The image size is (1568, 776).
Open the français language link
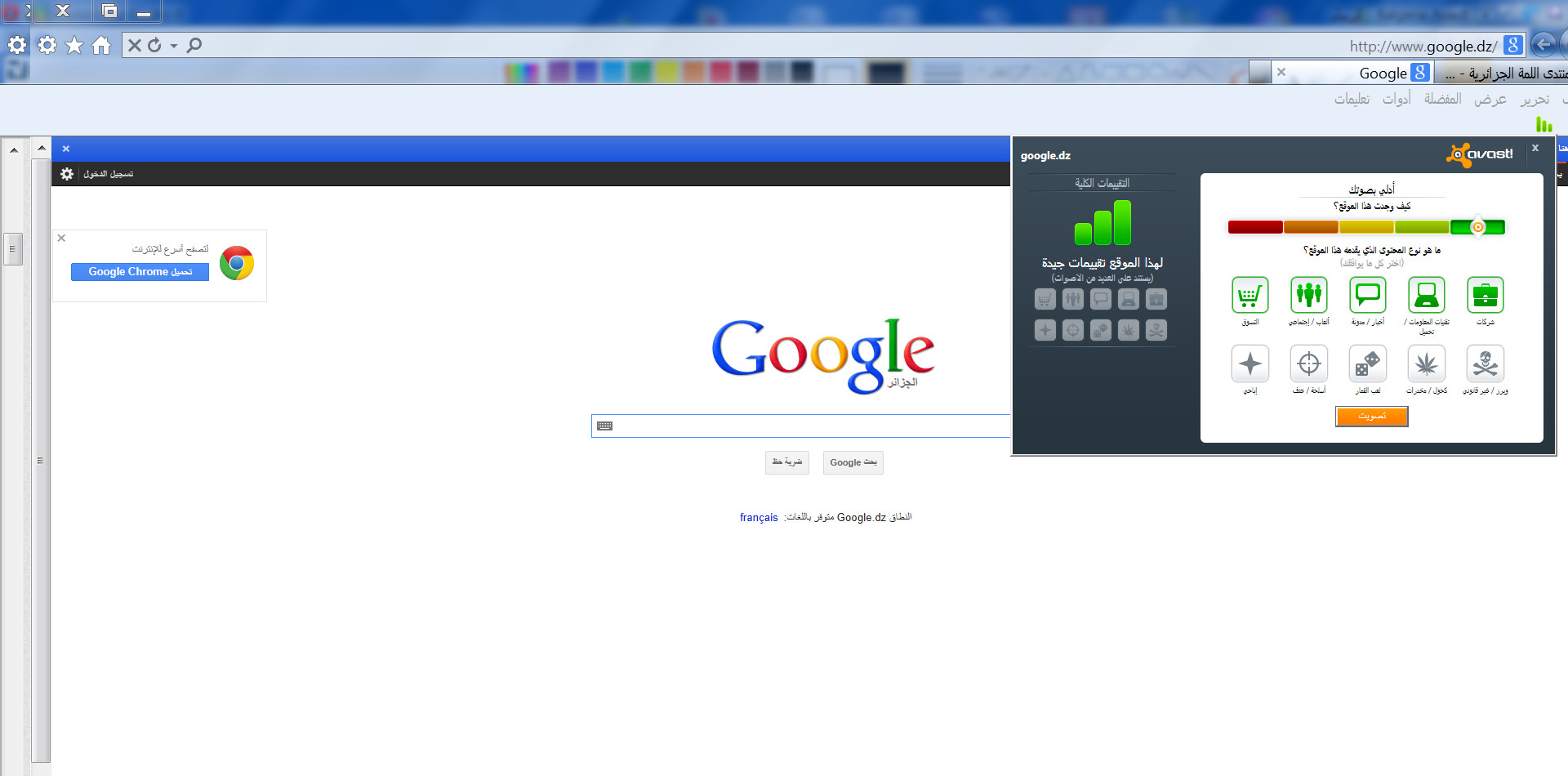click(x=758, y=518)
